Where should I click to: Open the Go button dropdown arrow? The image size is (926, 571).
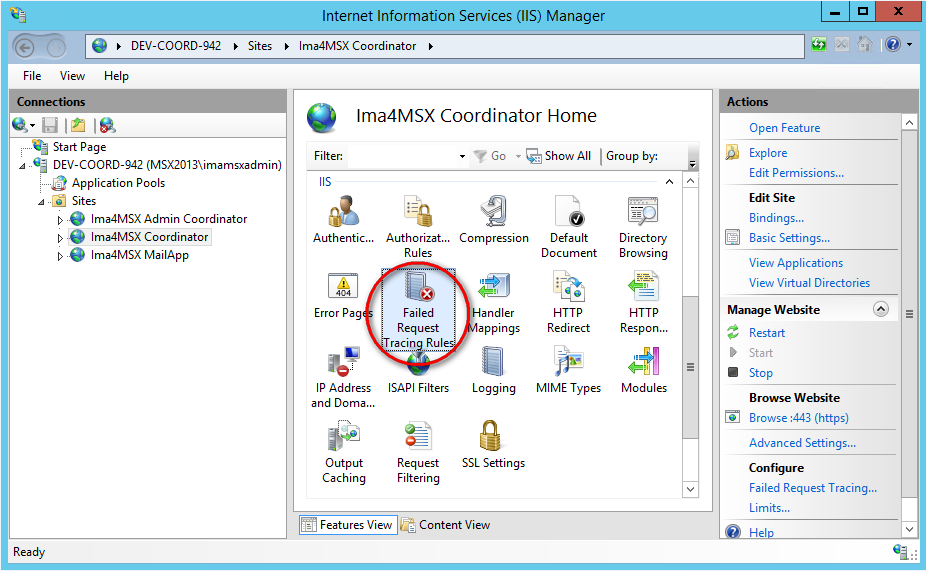pyautogui.click(x=518, y=156)
